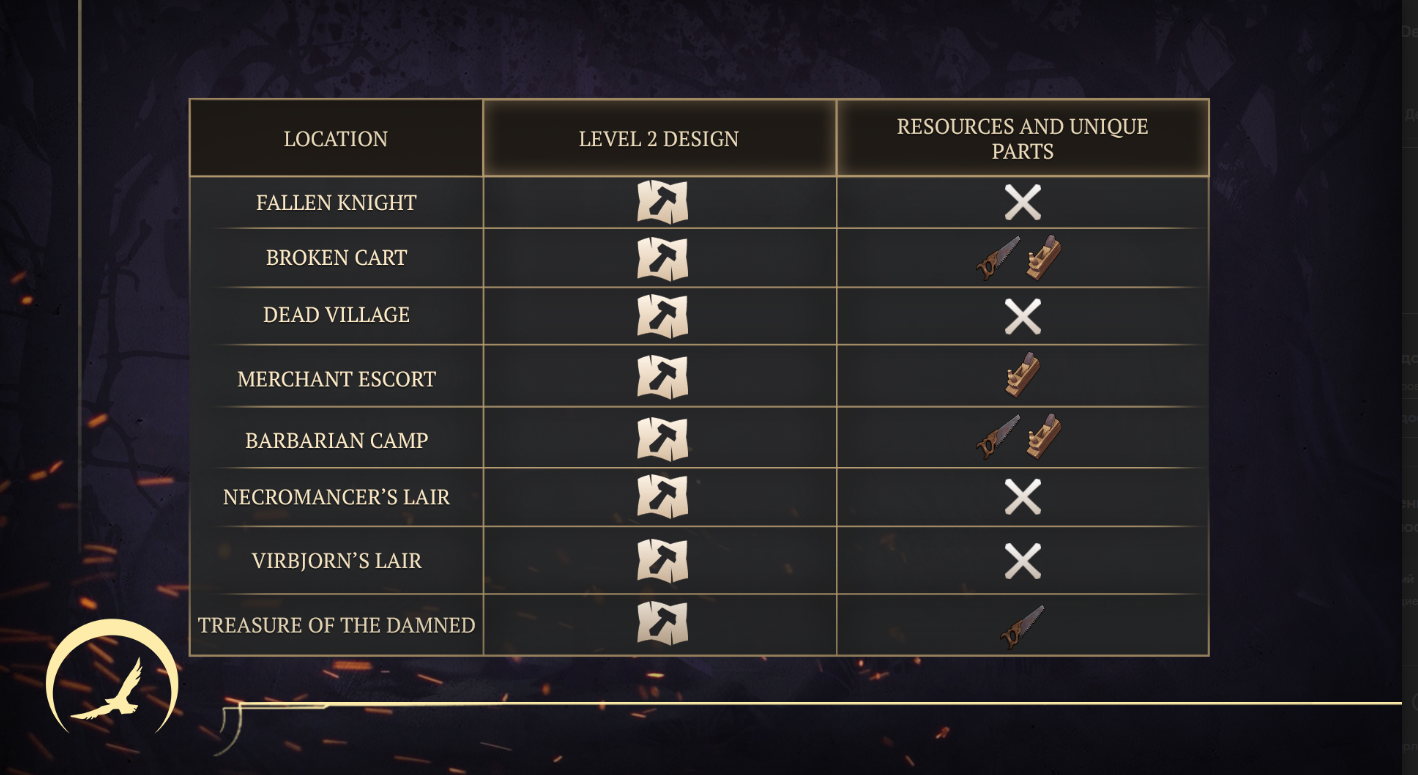Click the Virbjorn's Lair blueprint icon
1418x775 pixels.
click(662, 561)
